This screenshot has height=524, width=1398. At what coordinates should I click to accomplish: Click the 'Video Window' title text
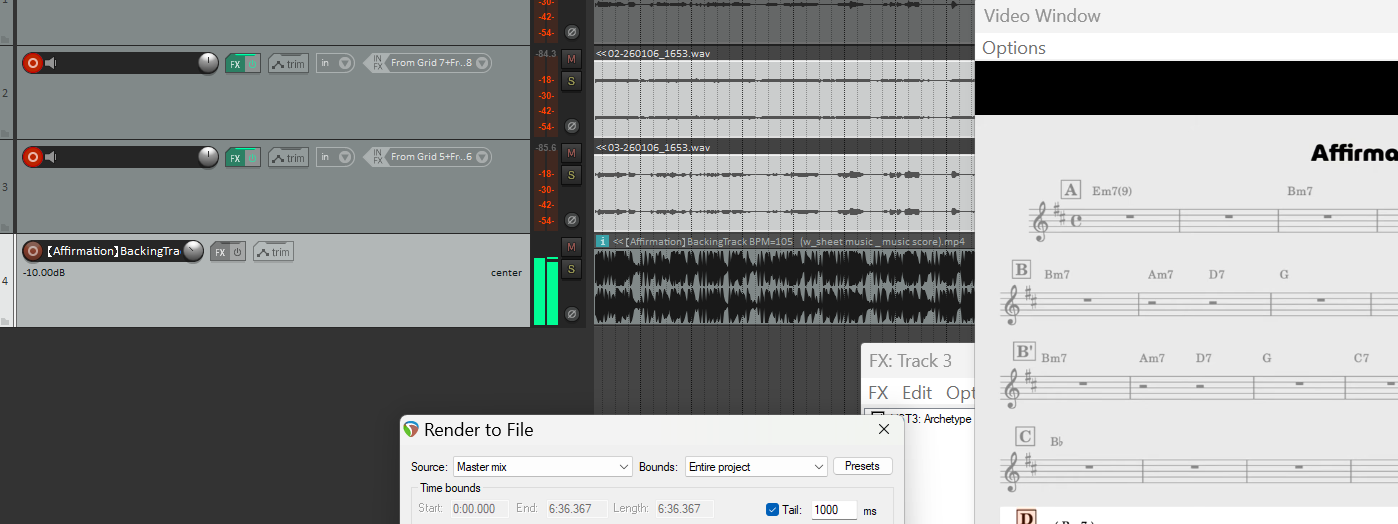(1042, 16)
